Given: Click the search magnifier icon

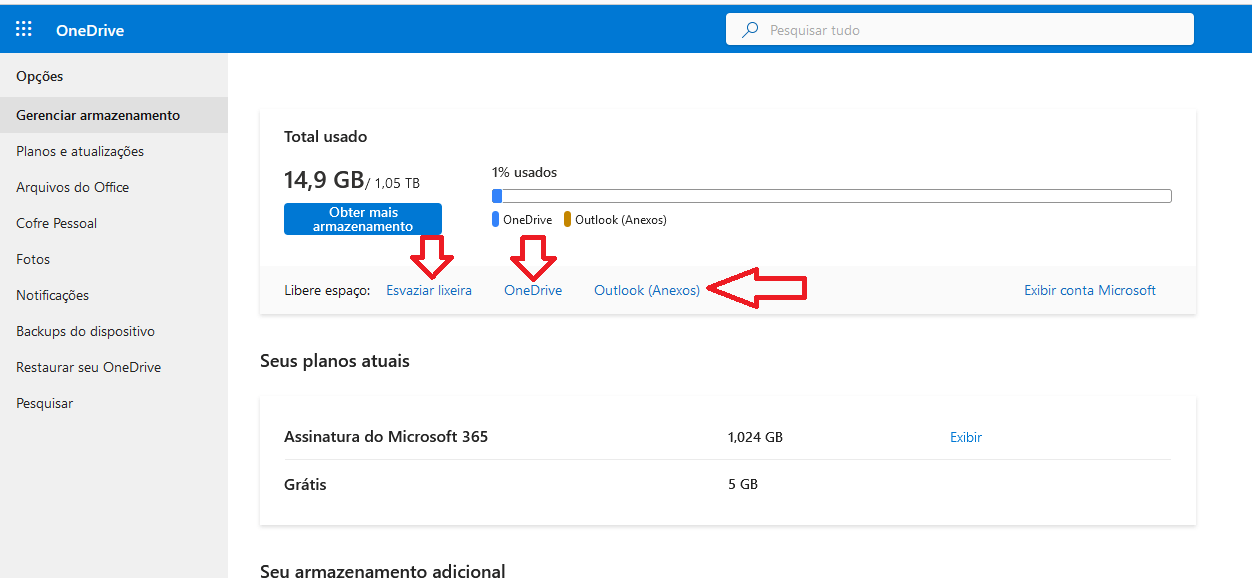Looking at the screenshot, I should [x=750, y=30].
